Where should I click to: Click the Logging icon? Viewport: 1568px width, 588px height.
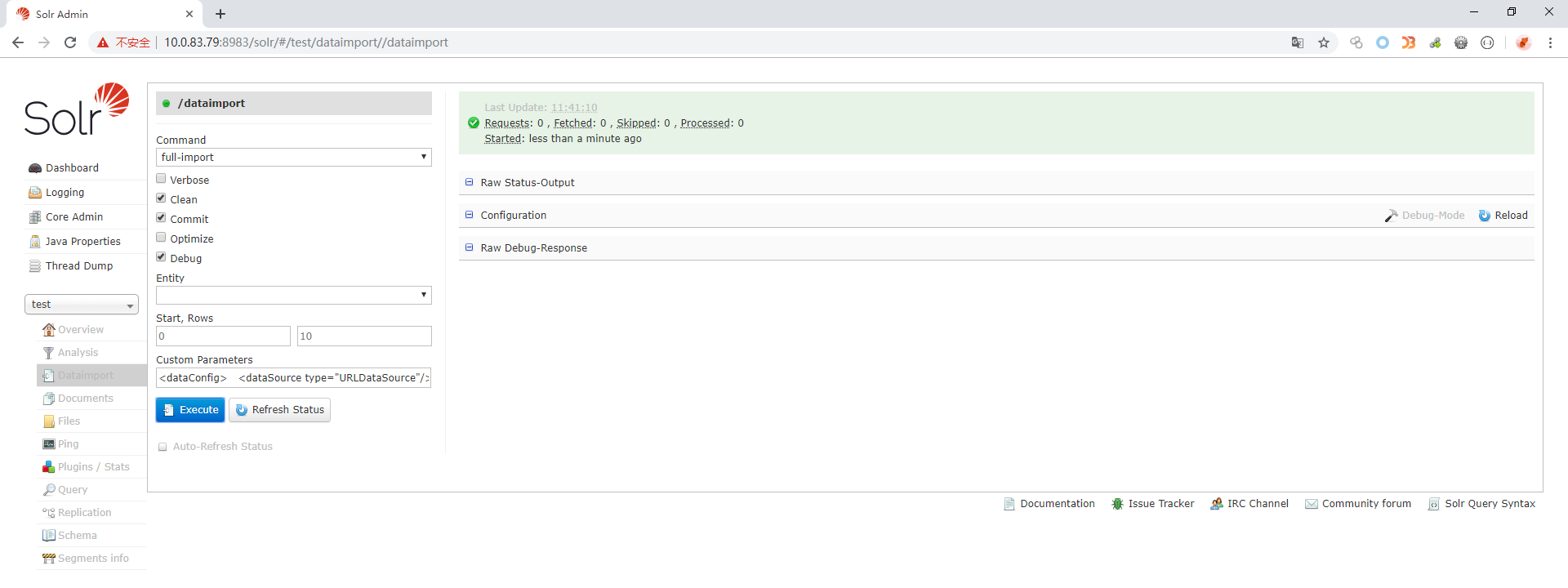pos(35,193)
